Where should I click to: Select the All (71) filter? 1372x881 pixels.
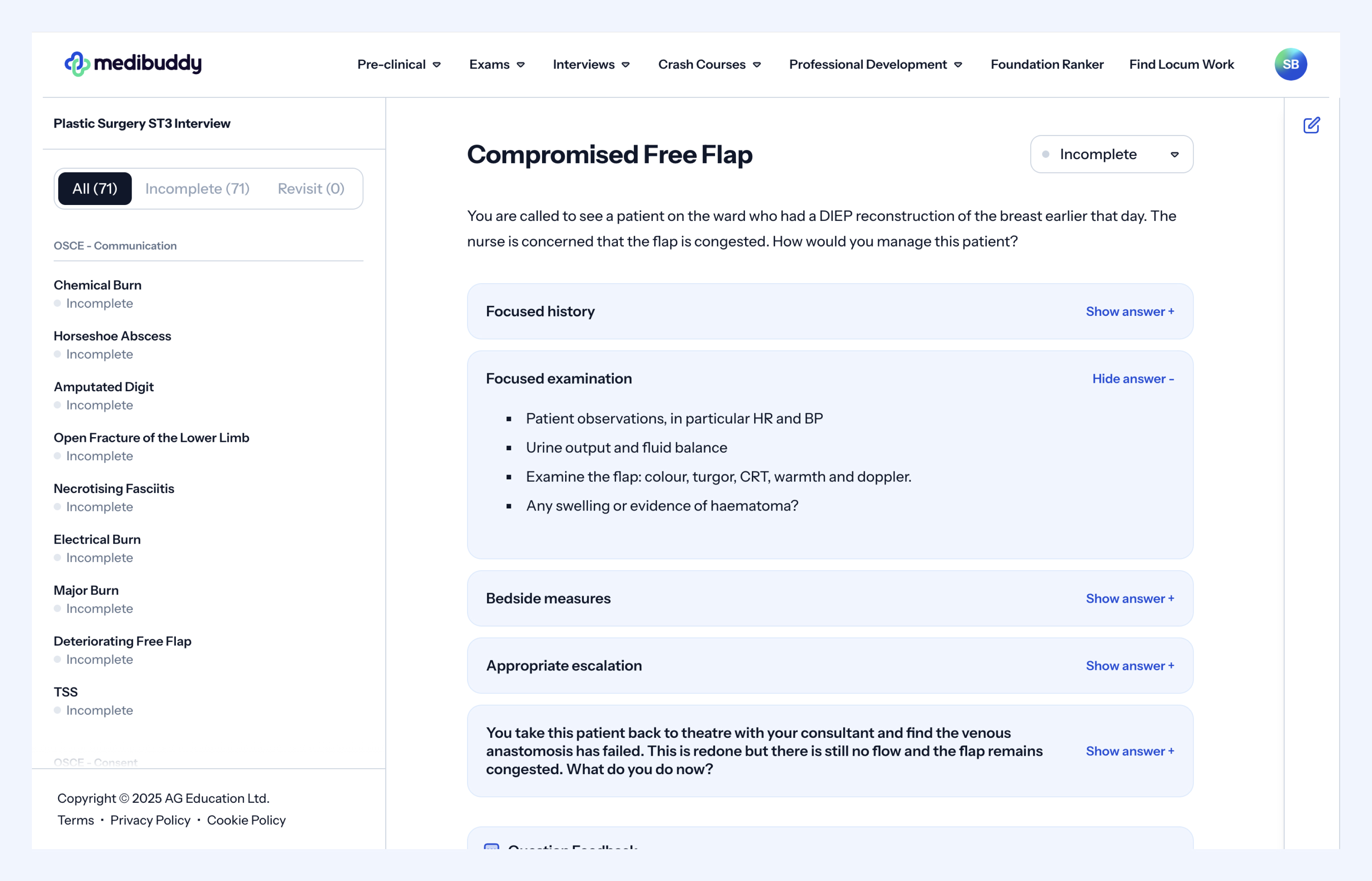point(95,189)
